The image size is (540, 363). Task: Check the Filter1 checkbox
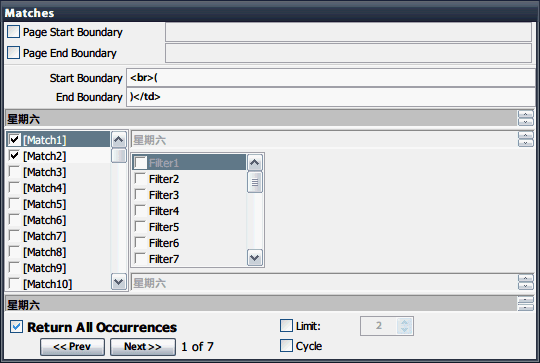pos(140,162)
